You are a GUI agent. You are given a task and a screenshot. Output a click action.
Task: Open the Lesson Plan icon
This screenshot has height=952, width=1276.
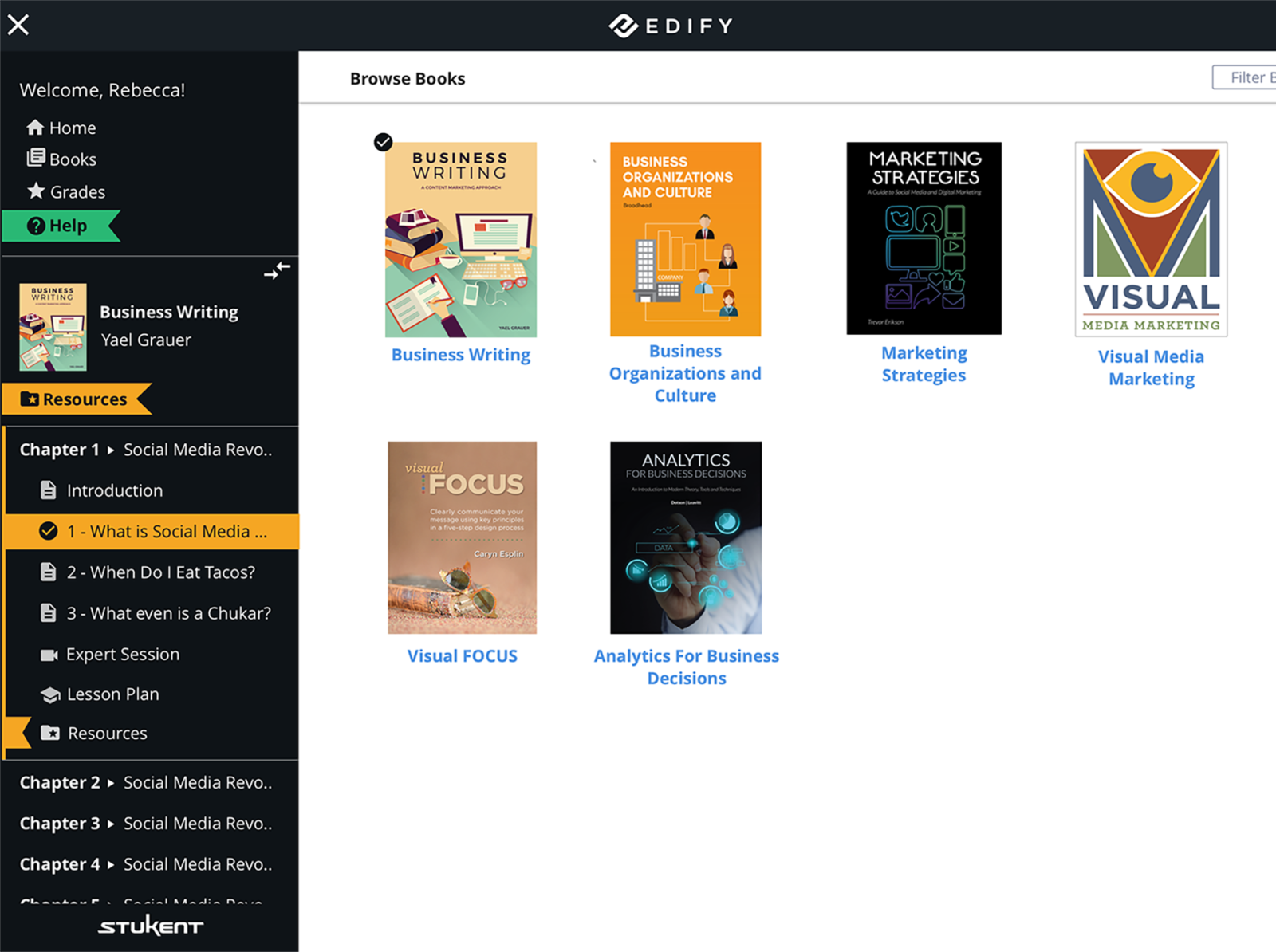49,694
